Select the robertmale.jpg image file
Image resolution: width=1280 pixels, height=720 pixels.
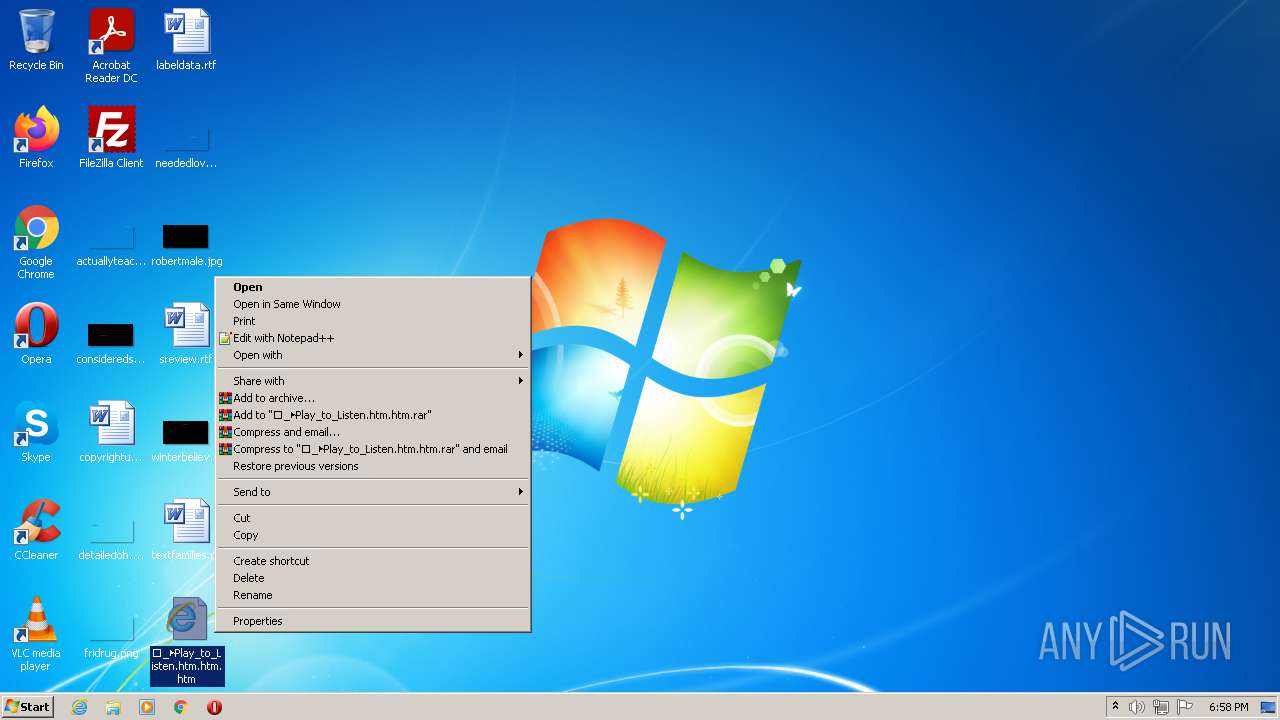(186, 246)
